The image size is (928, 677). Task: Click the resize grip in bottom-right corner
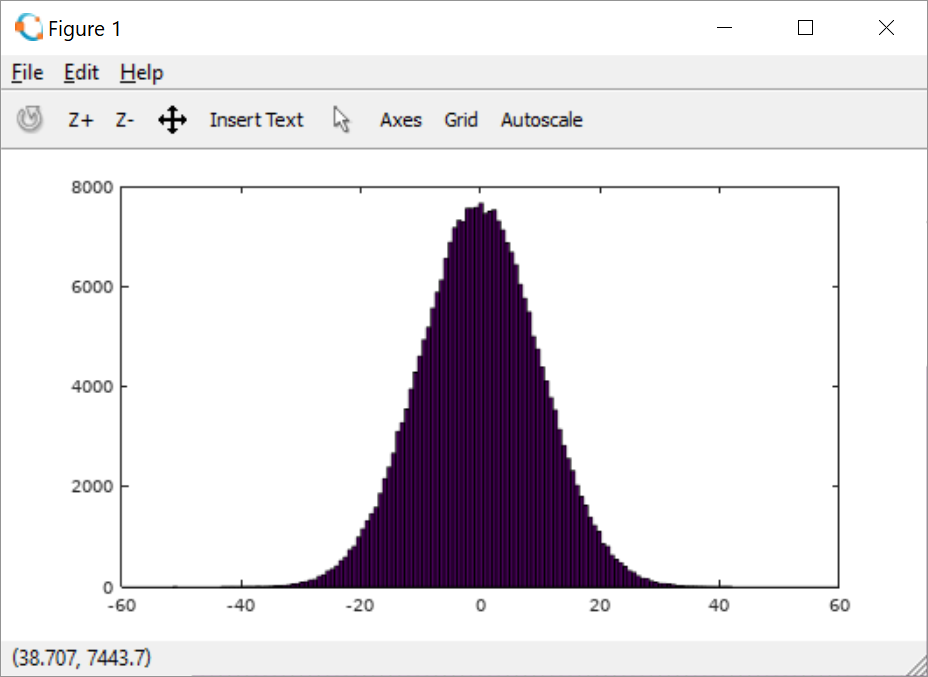918,667
